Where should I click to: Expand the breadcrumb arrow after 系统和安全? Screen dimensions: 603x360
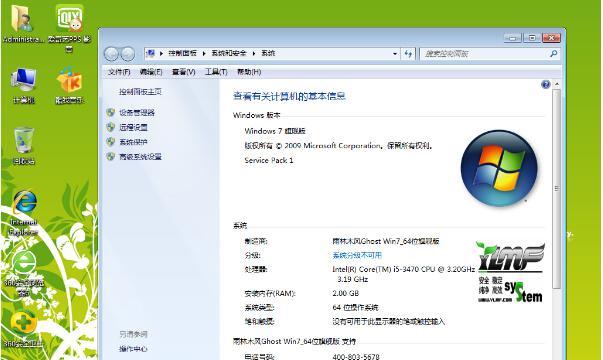(254, 53)
